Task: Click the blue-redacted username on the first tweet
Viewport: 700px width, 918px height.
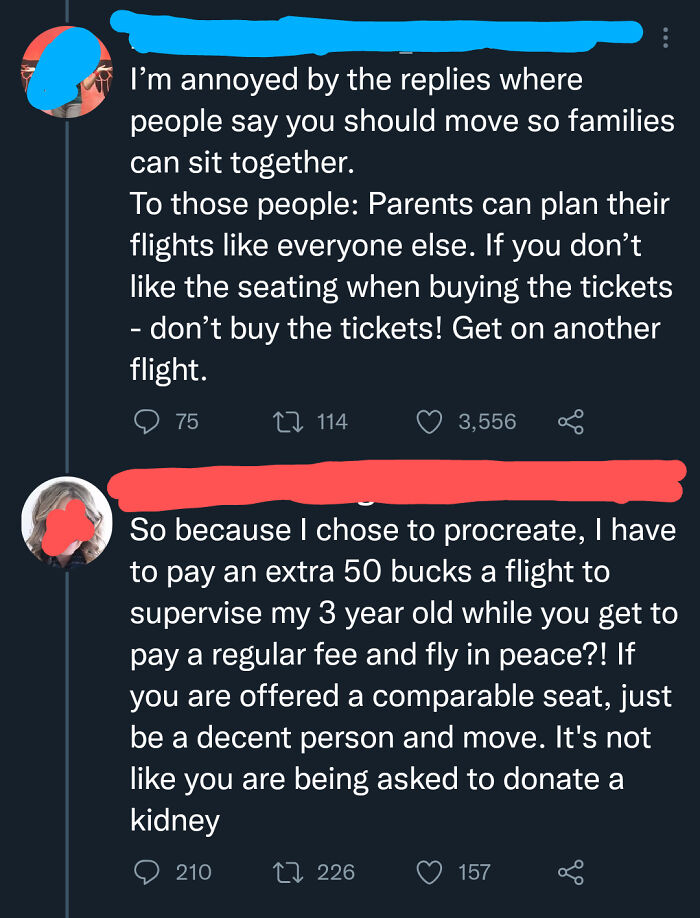Action: [x=380, y=32]
